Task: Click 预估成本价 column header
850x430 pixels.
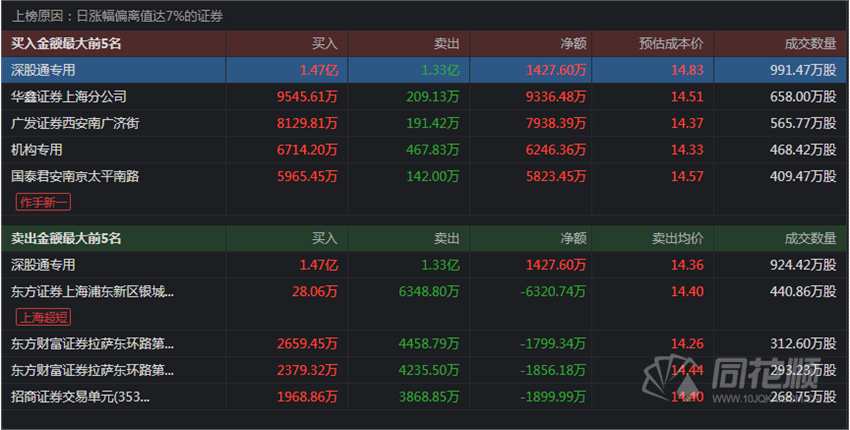Action: (671, 43)
